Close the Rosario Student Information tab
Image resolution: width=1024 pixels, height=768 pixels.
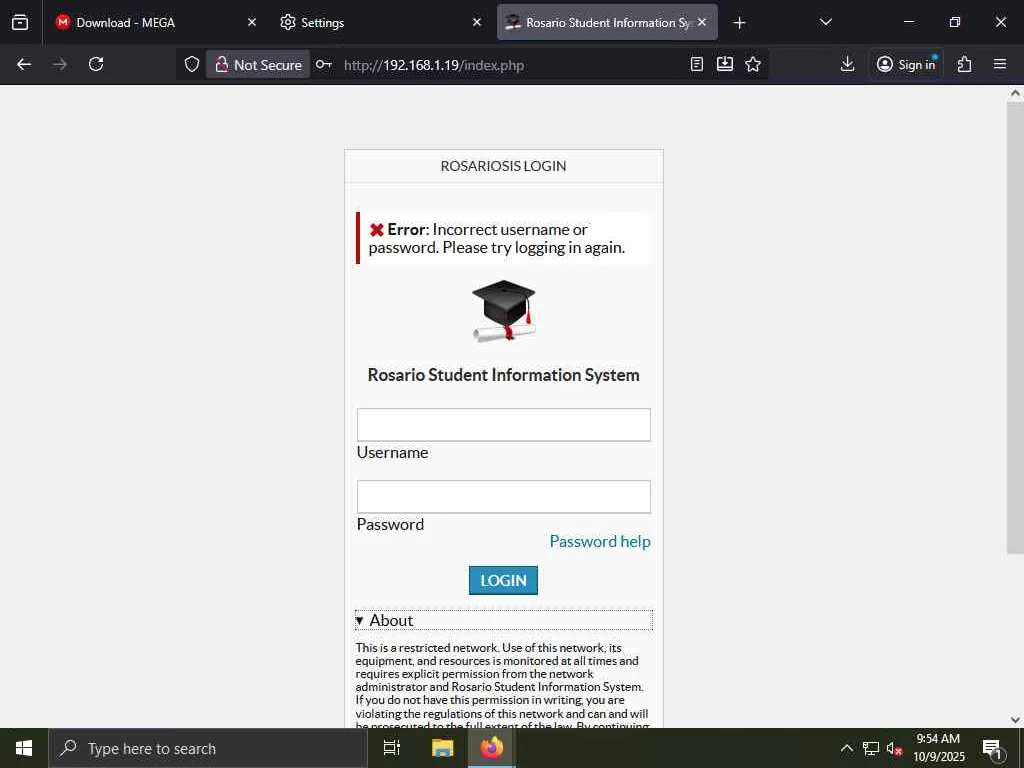coord(702,22)
